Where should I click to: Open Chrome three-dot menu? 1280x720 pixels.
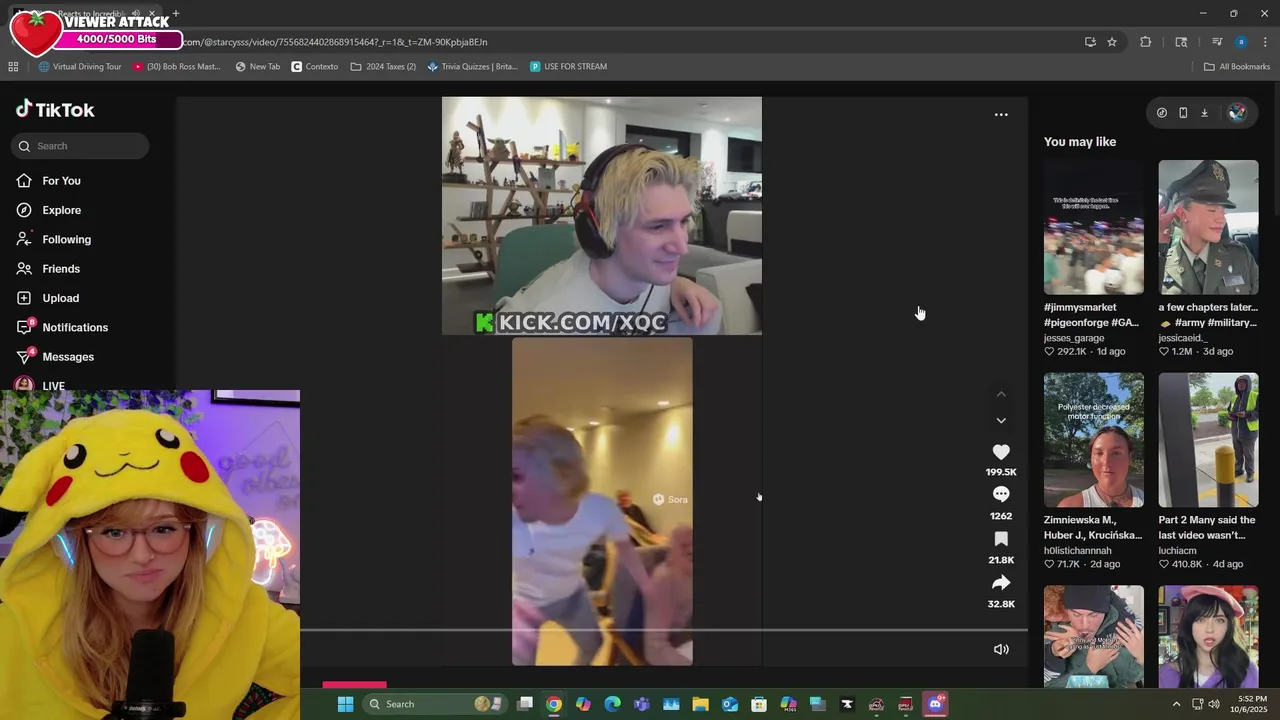[x=1266, y=42]
